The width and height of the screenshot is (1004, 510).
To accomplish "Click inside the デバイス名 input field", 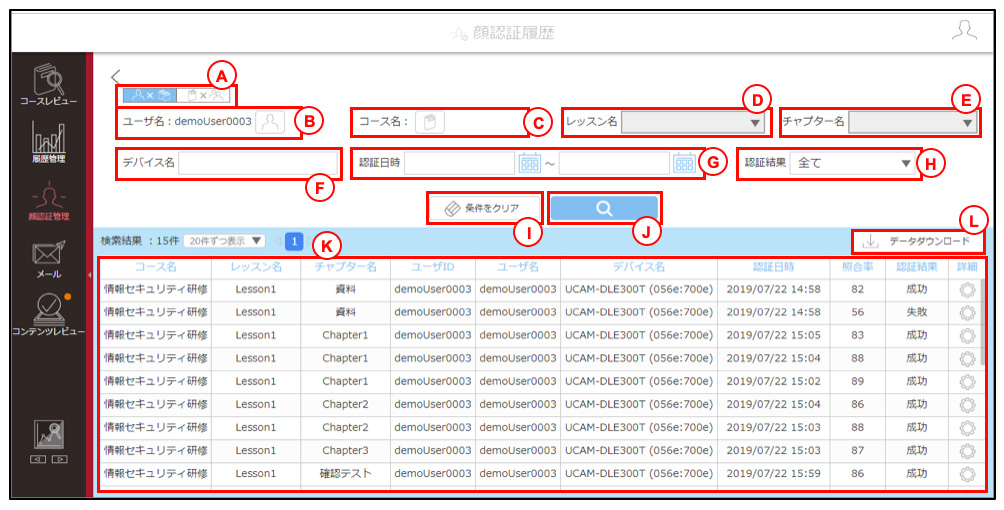I will tap(257, 163).
